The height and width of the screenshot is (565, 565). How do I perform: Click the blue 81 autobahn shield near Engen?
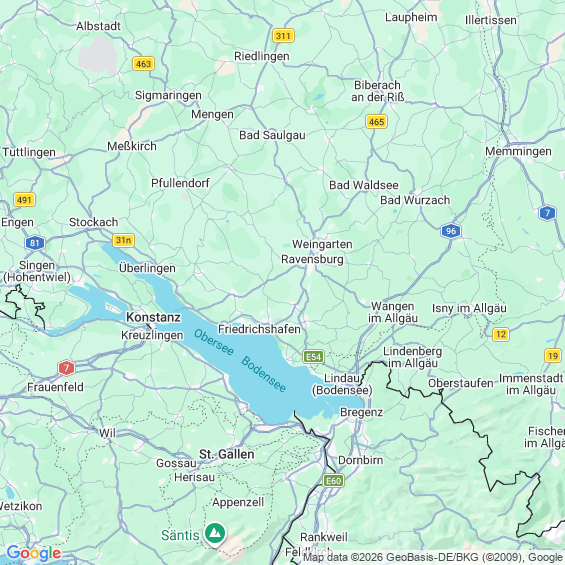point(35,243)
